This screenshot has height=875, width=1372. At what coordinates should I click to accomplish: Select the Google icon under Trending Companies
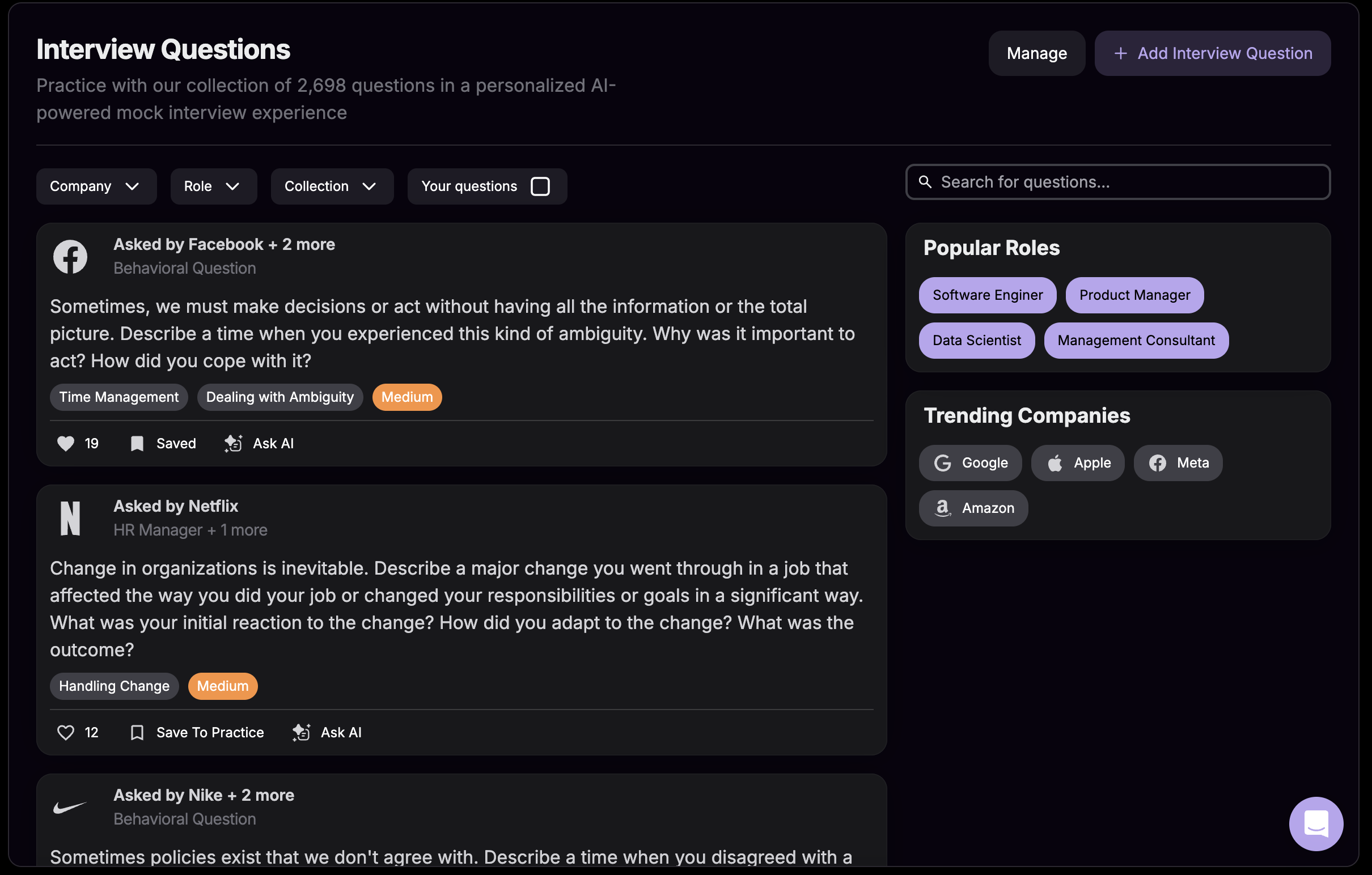[x=943, y=462]
